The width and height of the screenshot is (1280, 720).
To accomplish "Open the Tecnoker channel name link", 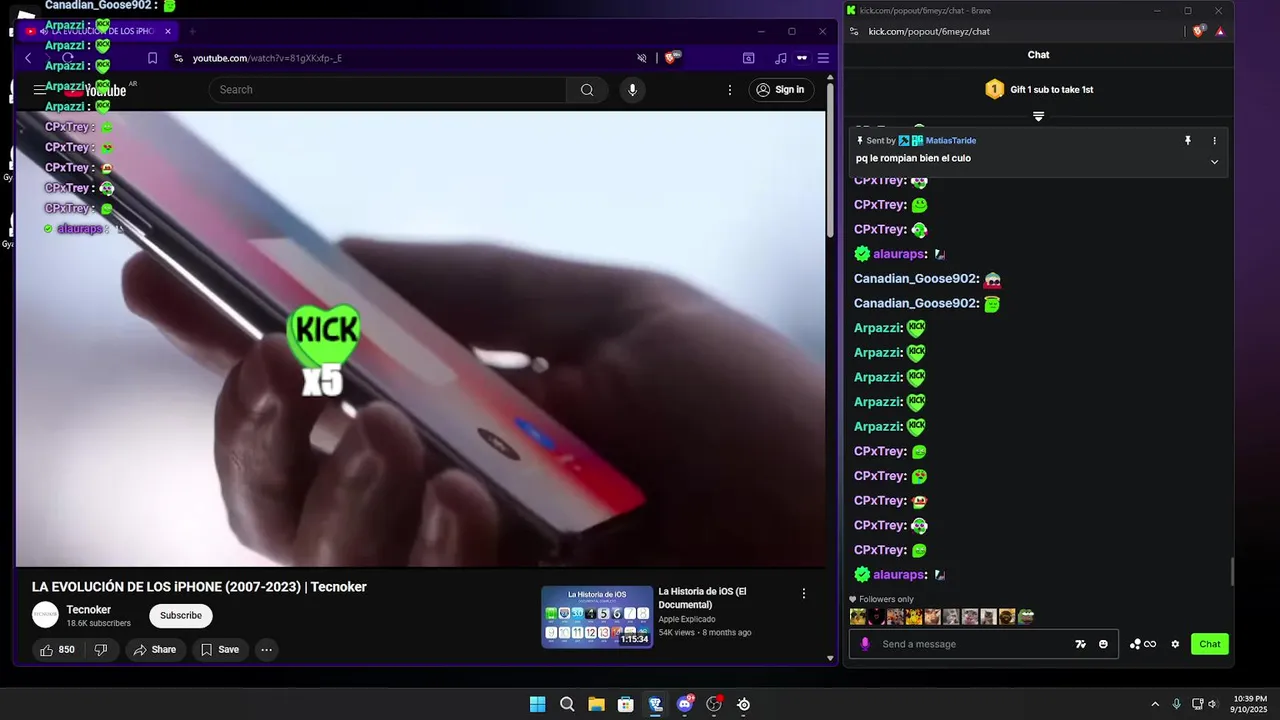I will click(x=89, y=610).
